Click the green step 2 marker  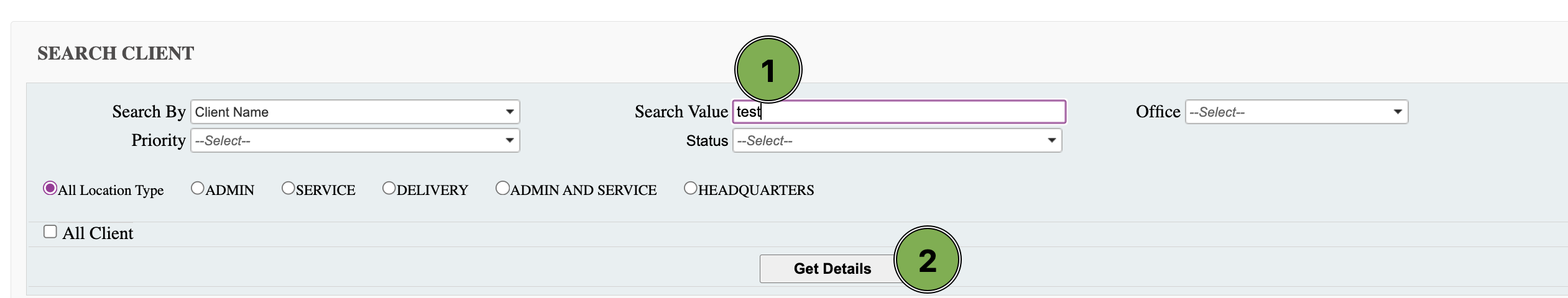tap(927, 260)
